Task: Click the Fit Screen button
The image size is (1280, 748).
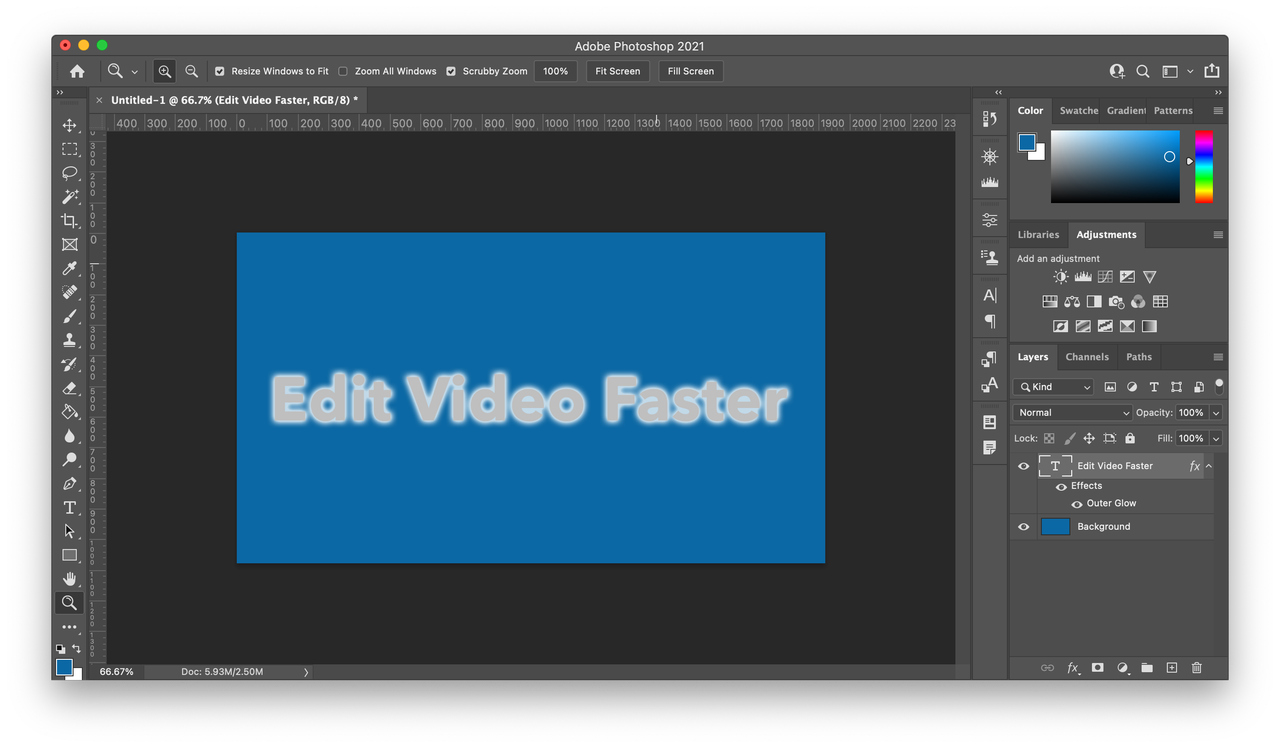Action: (617, 71)
